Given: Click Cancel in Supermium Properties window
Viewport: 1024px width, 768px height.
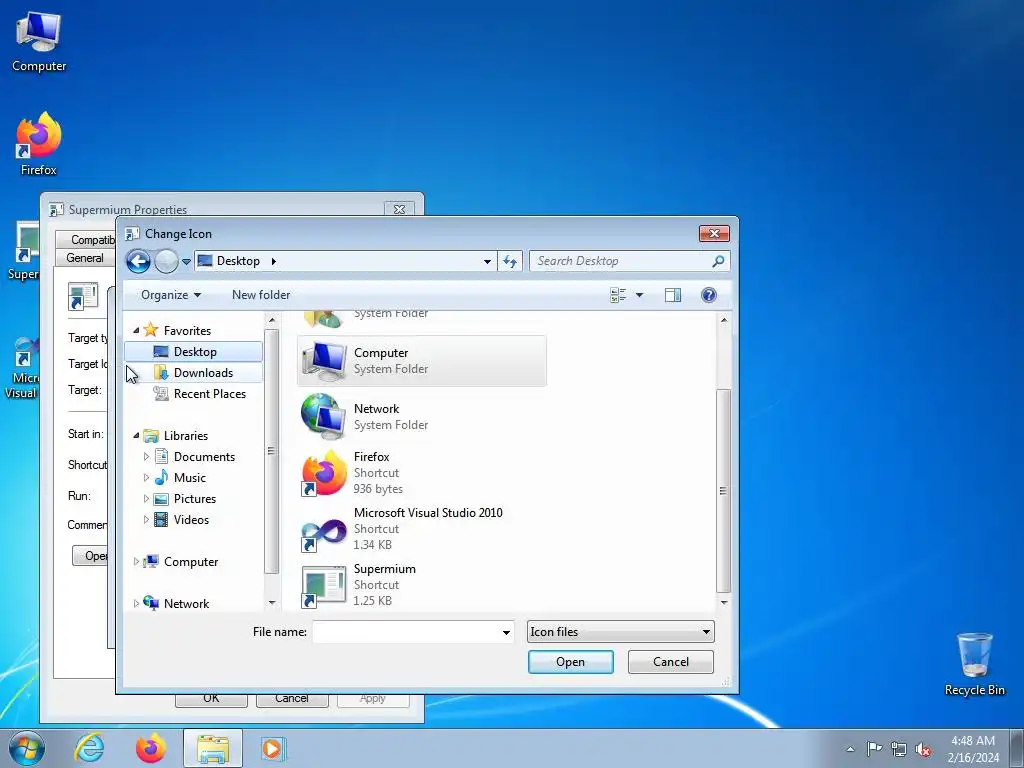Looking at the screenshot, I should click(291, 699).
